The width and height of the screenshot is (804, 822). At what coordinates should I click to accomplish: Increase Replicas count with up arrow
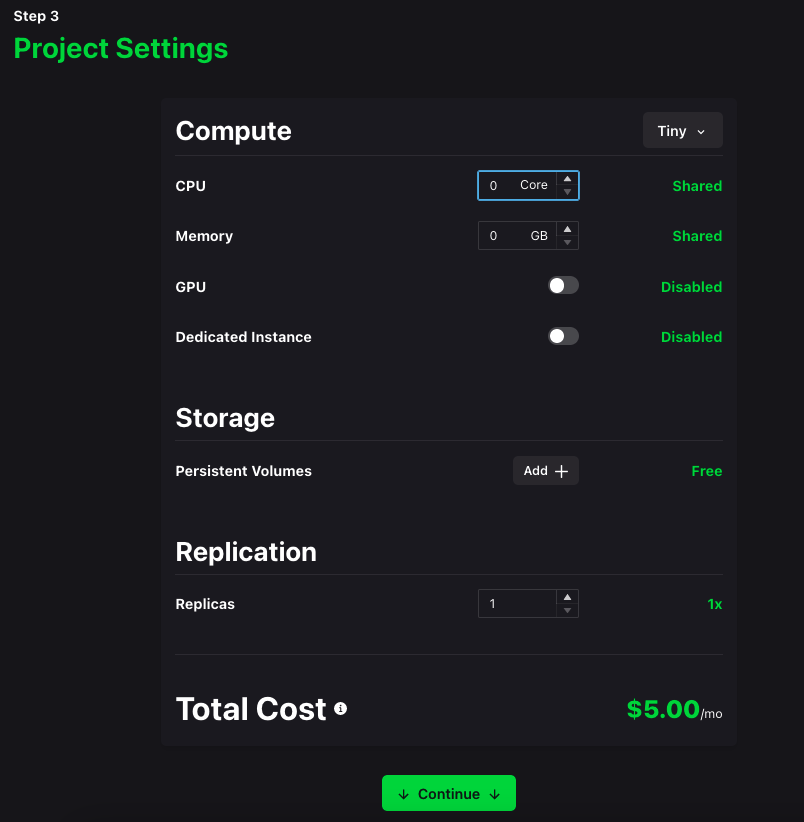(567, 597)
